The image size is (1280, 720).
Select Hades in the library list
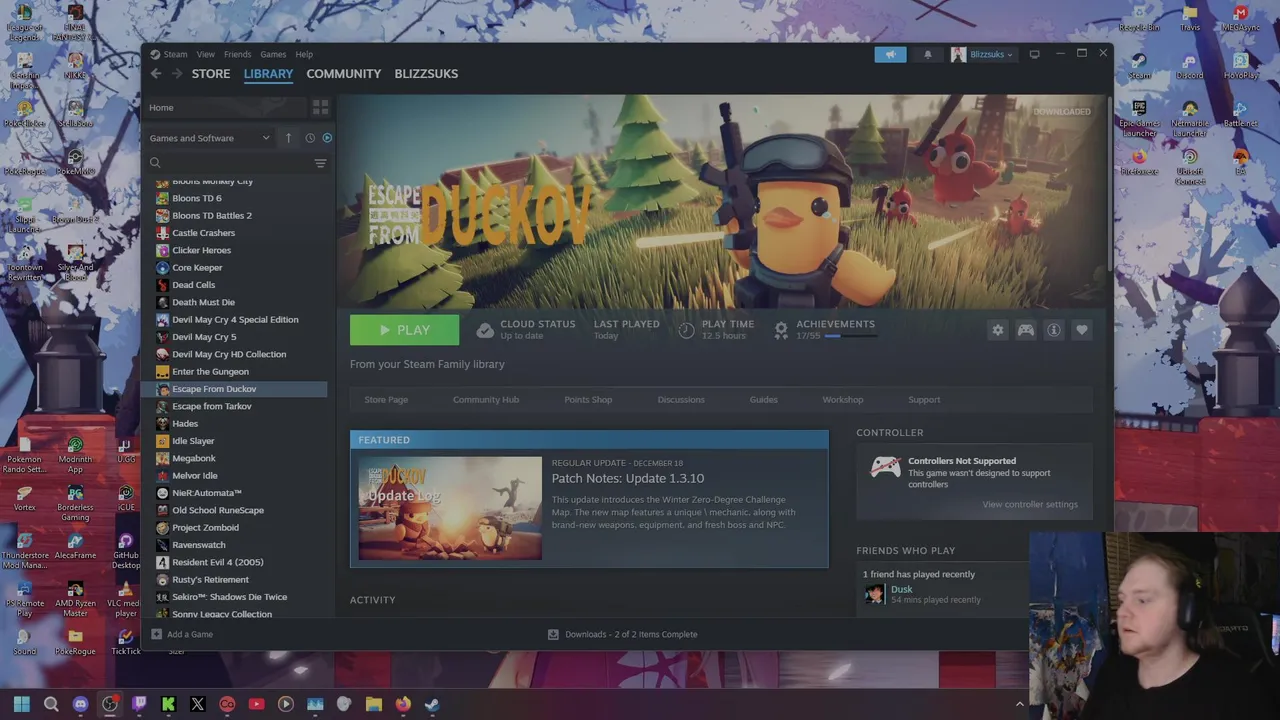[185, 423]
